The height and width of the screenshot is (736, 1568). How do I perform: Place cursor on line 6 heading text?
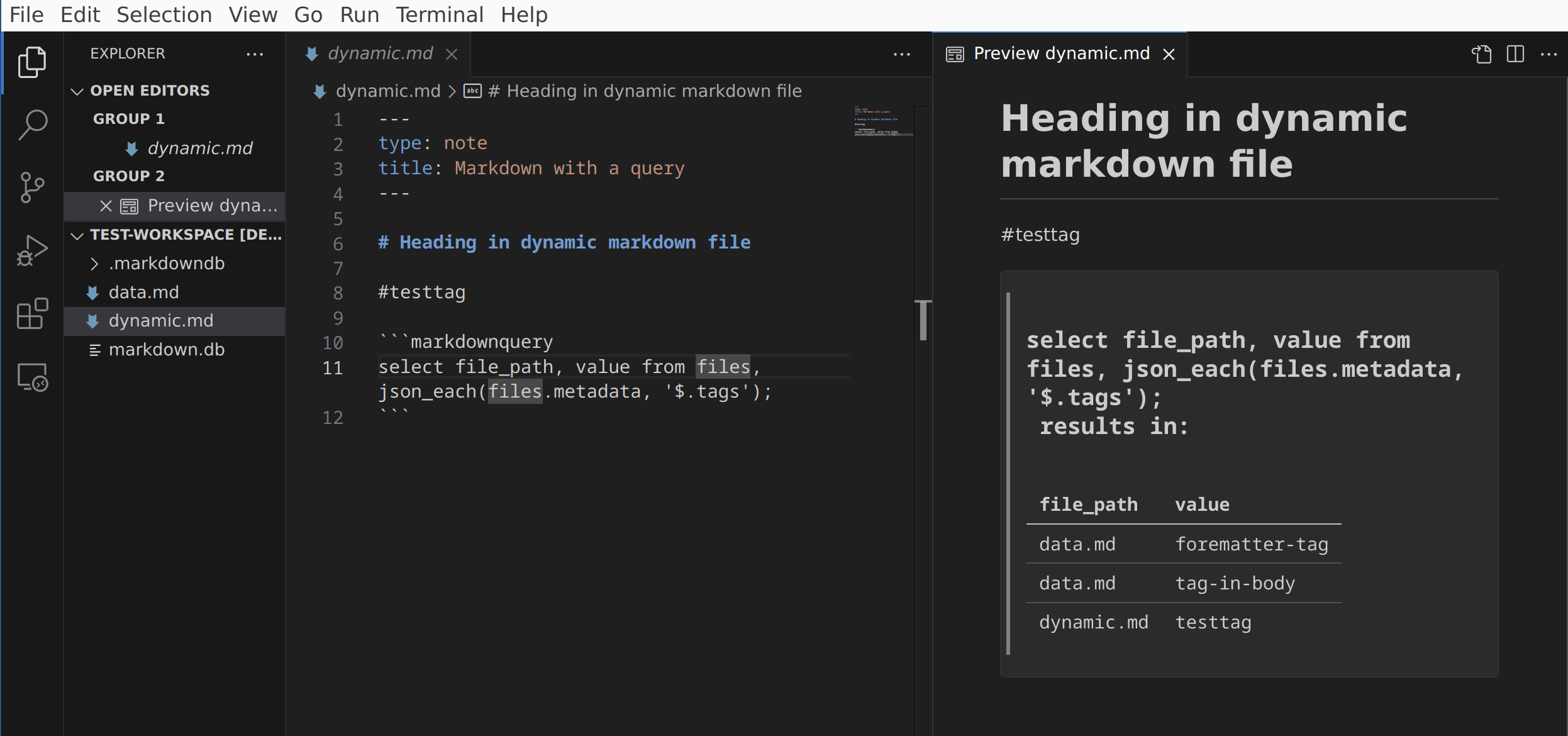(564, 243)
